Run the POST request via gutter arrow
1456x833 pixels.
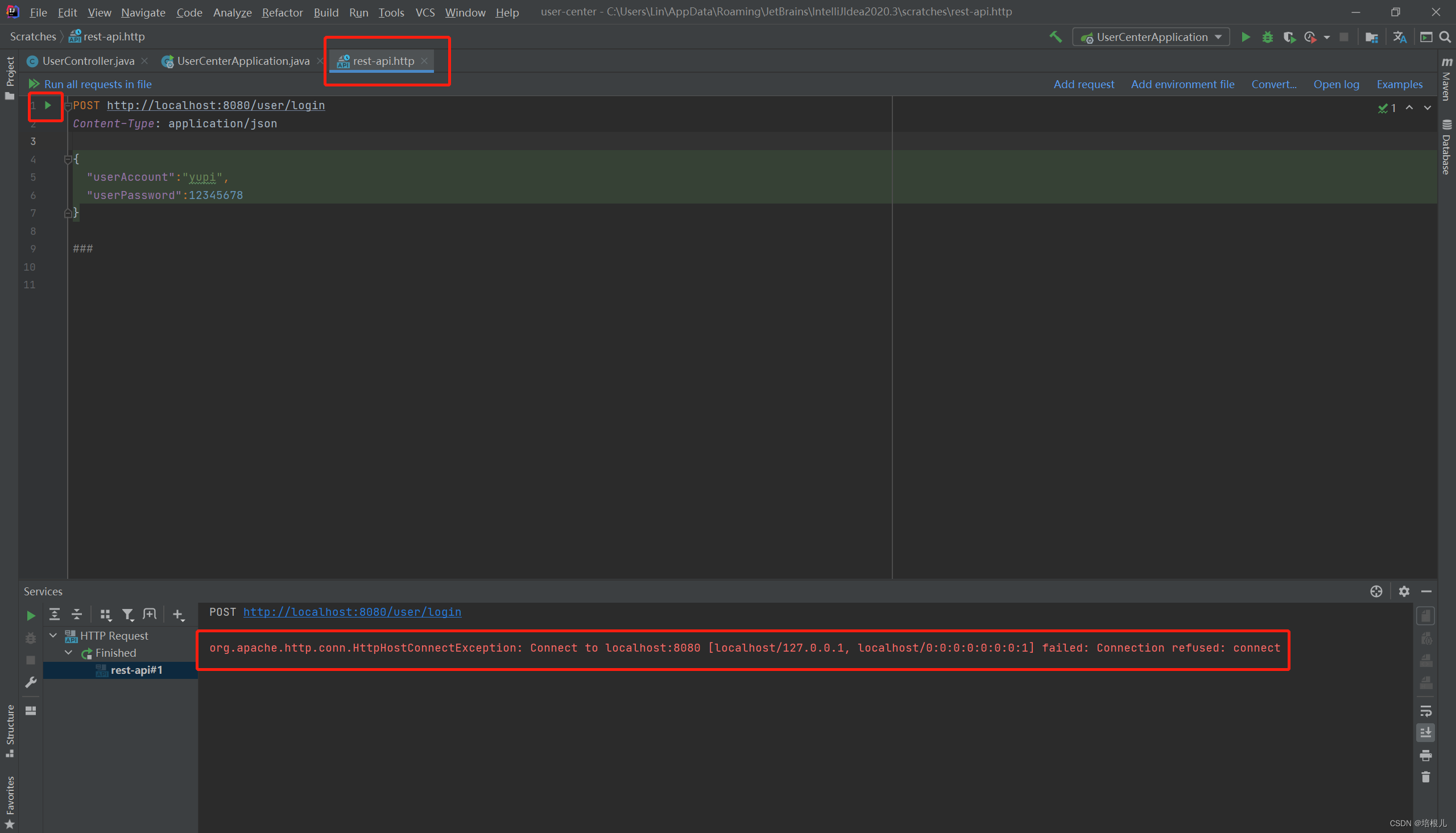pyautogui.click(x=48, y=105)
